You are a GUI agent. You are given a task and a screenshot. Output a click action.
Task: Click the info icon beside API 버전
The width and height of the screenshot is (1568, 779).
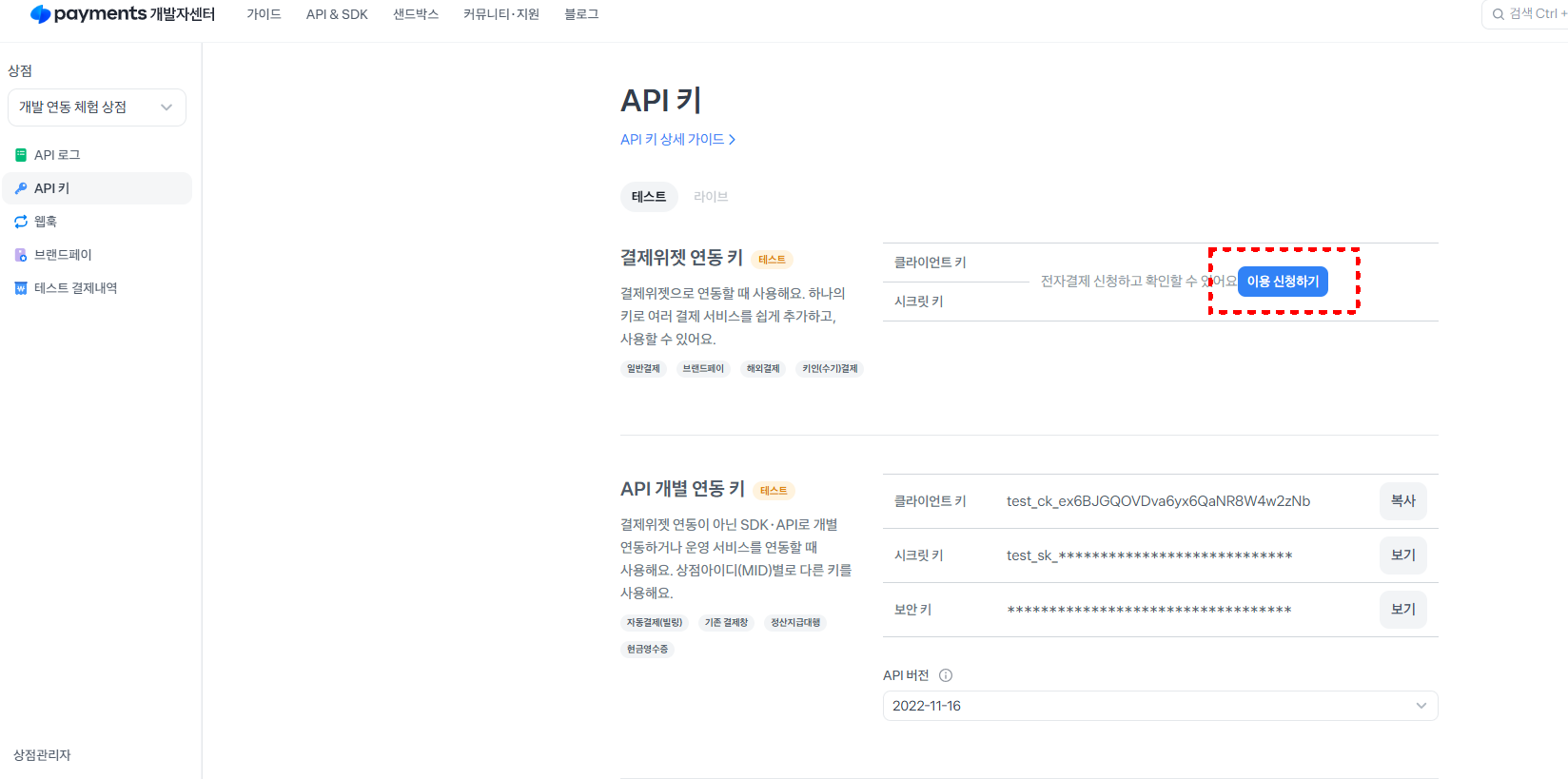(946, 675)
